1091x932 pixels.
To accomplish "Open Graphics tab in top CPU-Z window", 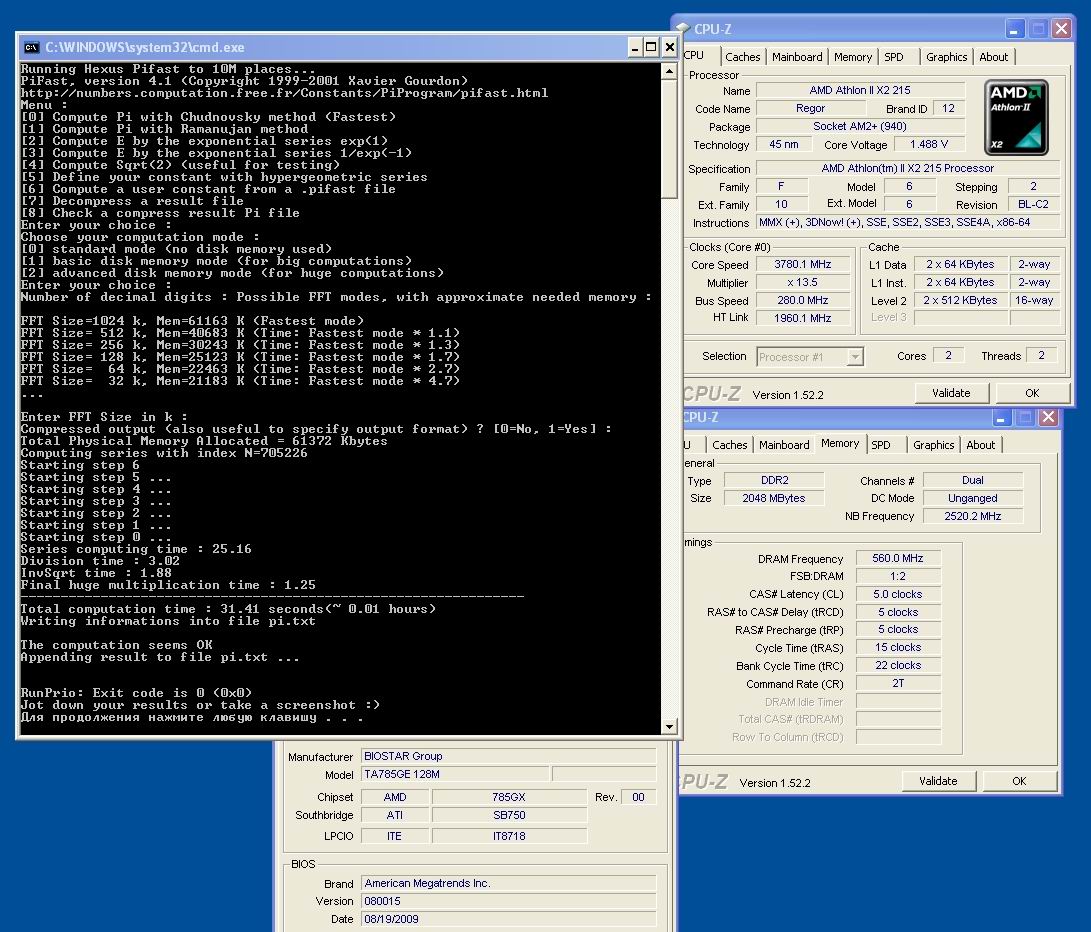I will pos(946,57).
